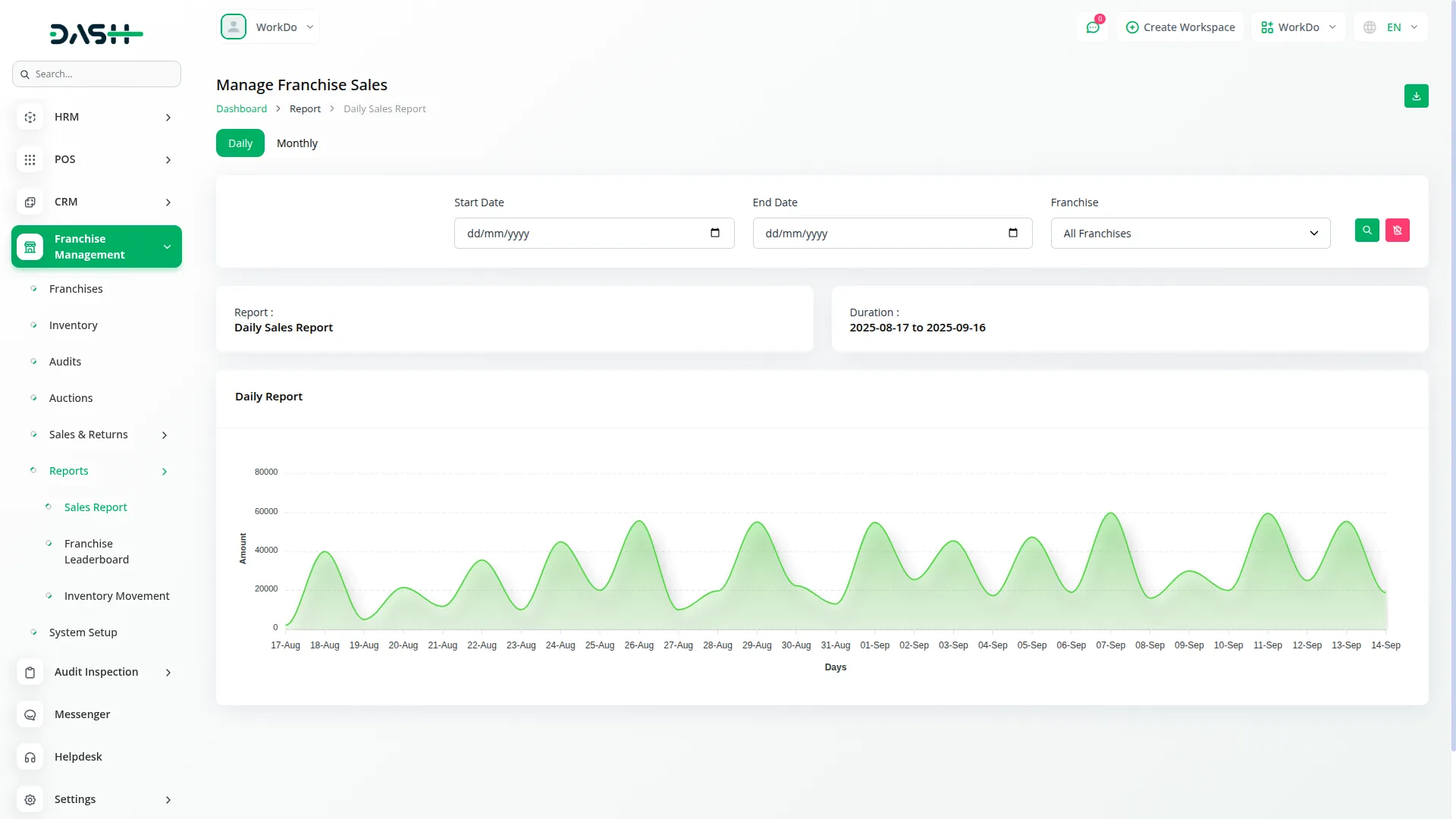
Task: Open the EN language dropdown
Action: point(1391,27)
